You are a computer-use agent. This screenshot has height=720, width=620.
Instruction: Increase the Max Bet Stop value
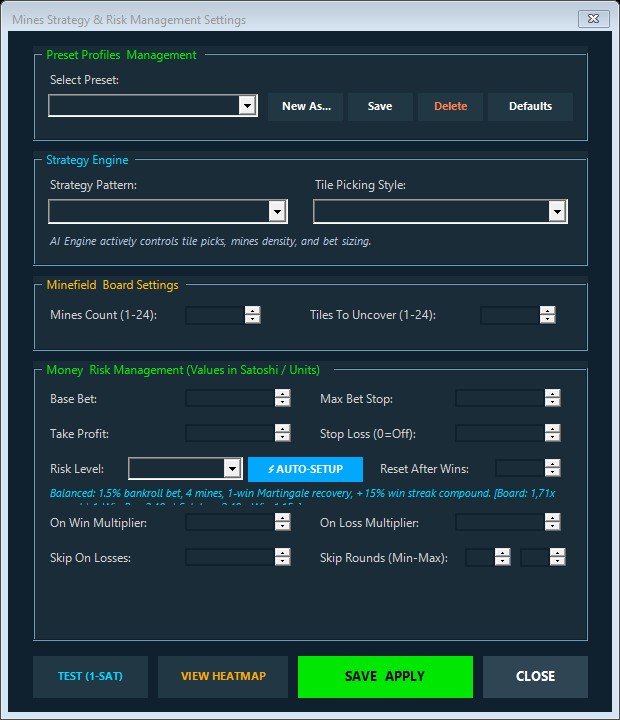tap(552, 394)
